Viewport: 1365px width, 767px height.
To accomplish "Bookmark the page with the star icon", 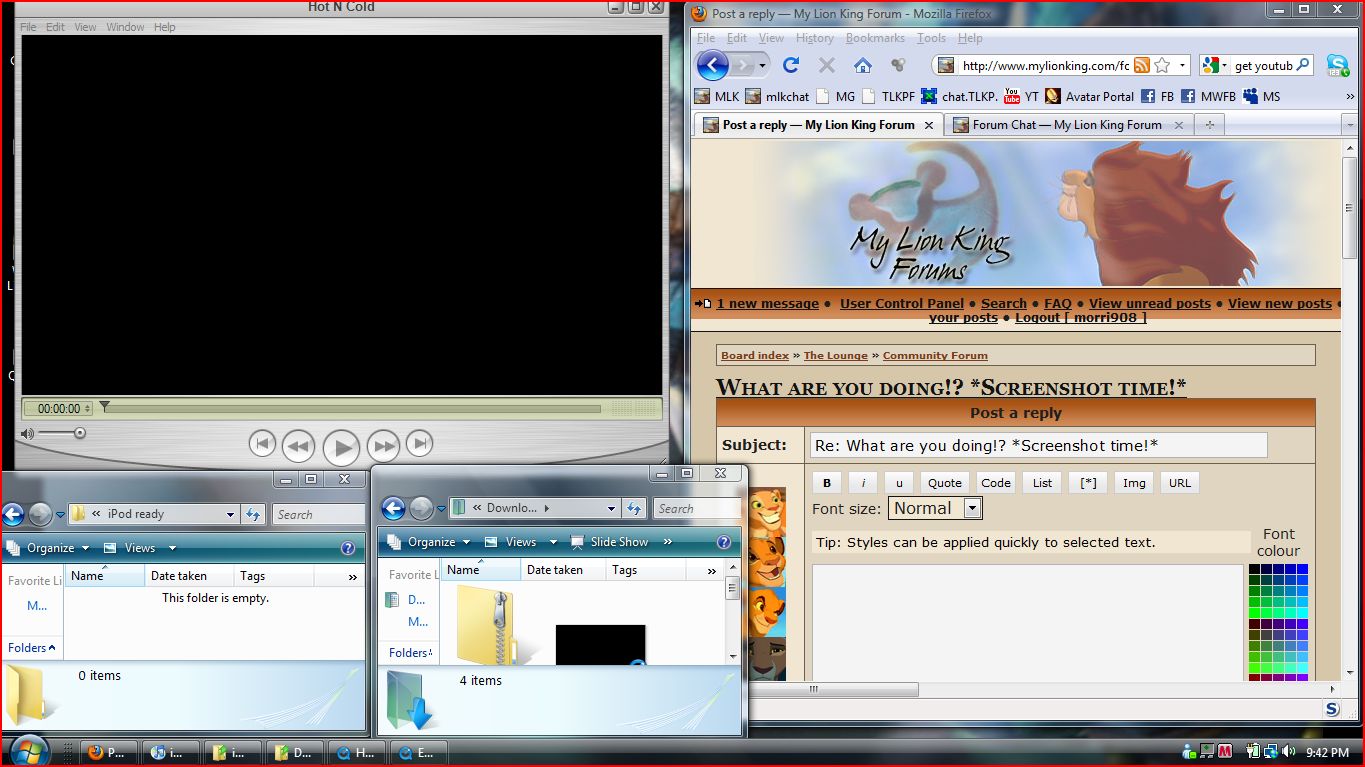I will click(x=1162, y=66).
